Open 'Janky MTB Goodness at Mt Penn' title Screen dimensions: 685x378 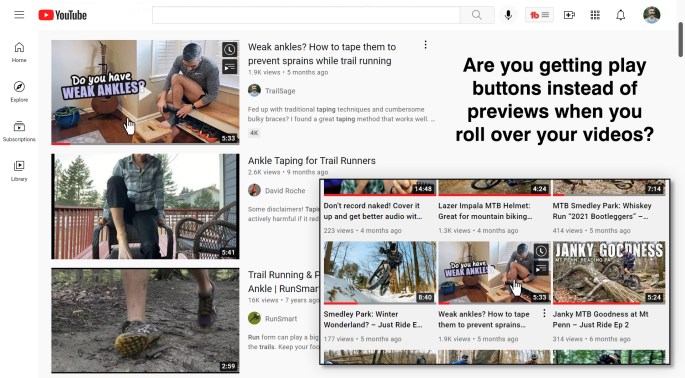click(600, 319)
